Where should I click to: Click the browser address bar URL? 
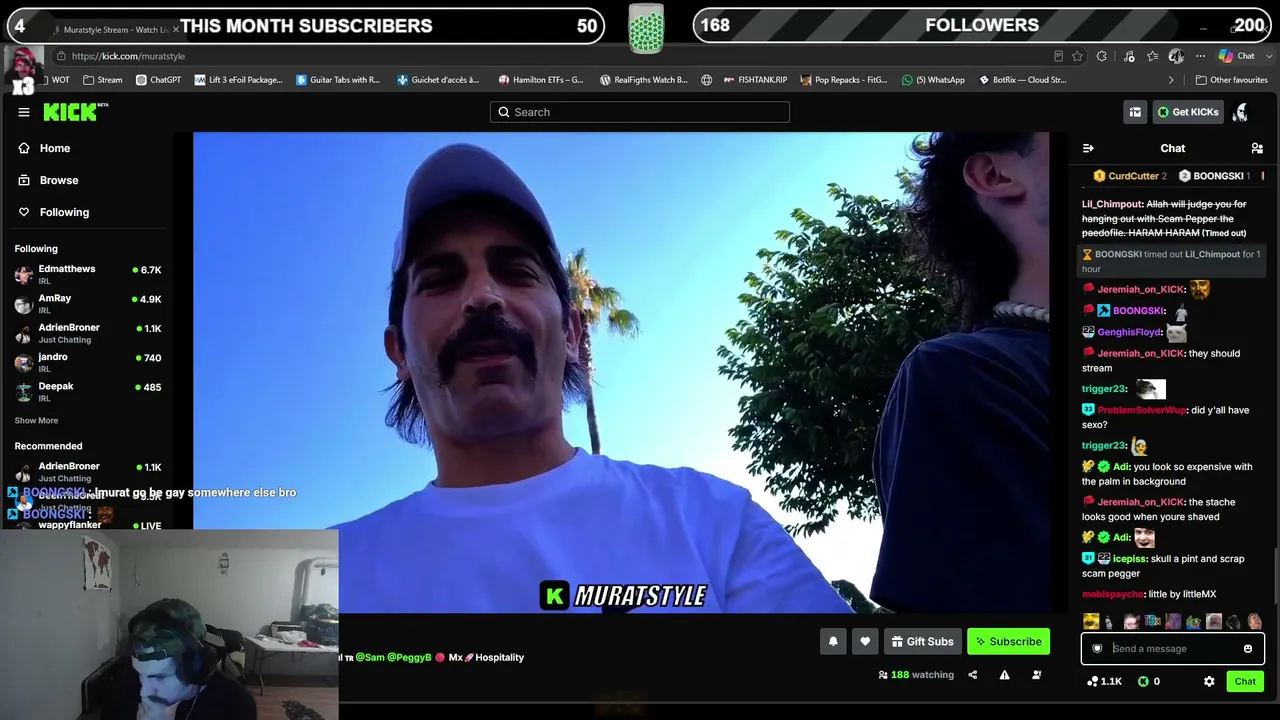128,56
